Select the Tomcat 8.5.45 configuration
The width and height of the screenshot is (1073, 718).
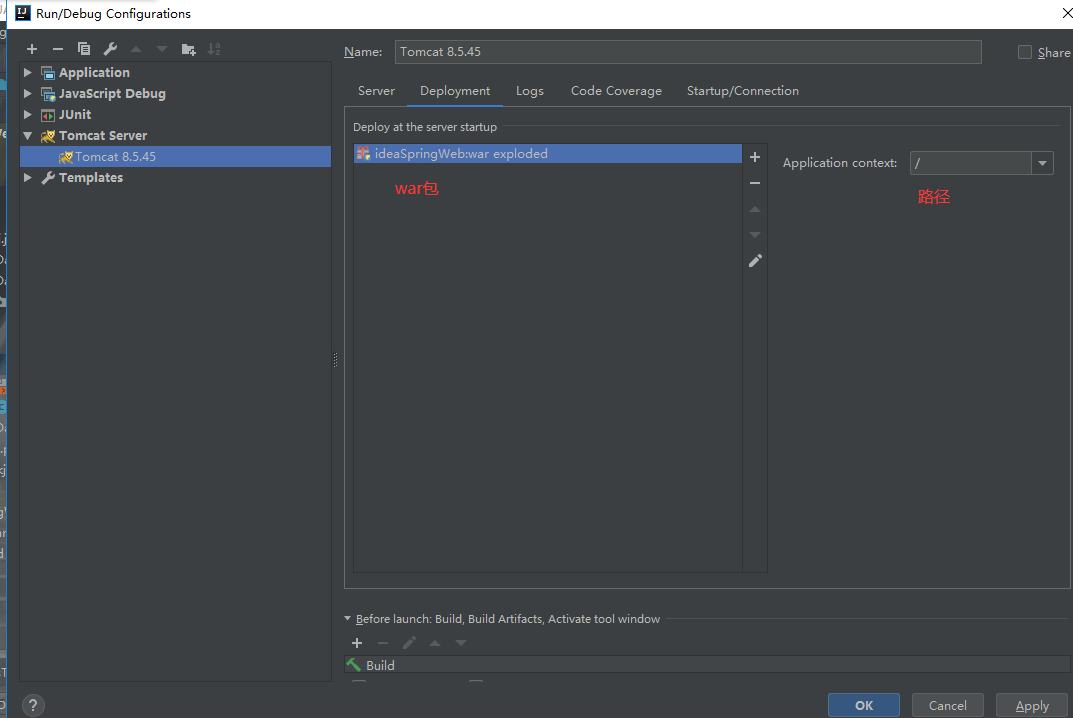(175, 157)
